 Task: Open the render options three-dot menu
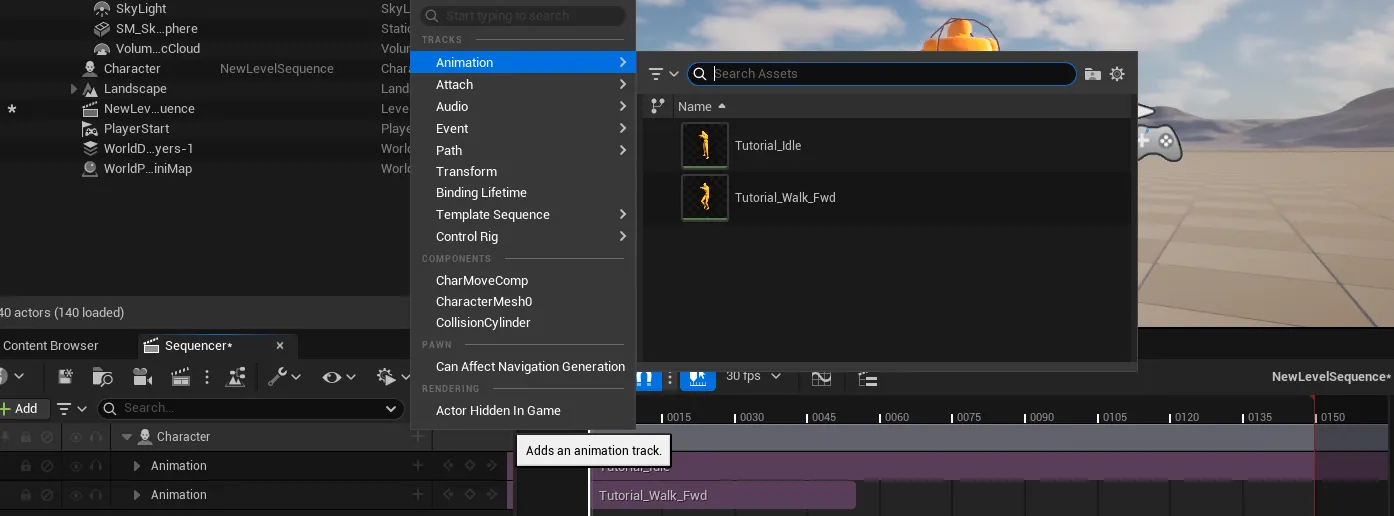point(207,377)
